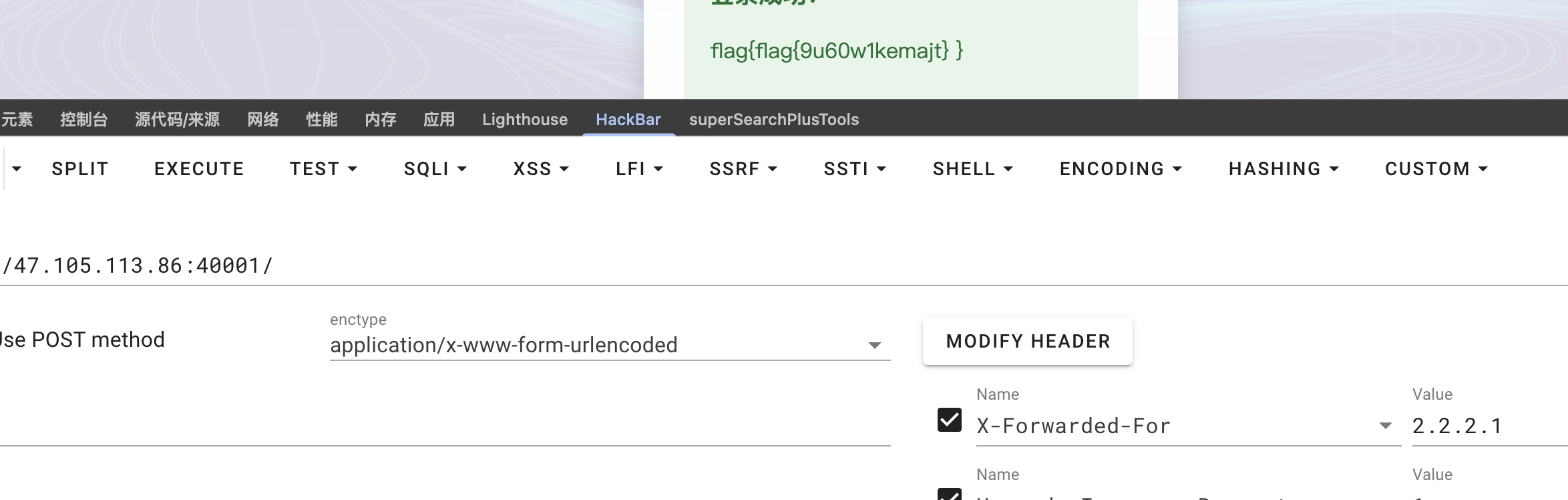This screenshot has width=1568, height=500.
Task: Select the HackBar devtools tab
Action: pyautogui.click(x=628, y=120)
